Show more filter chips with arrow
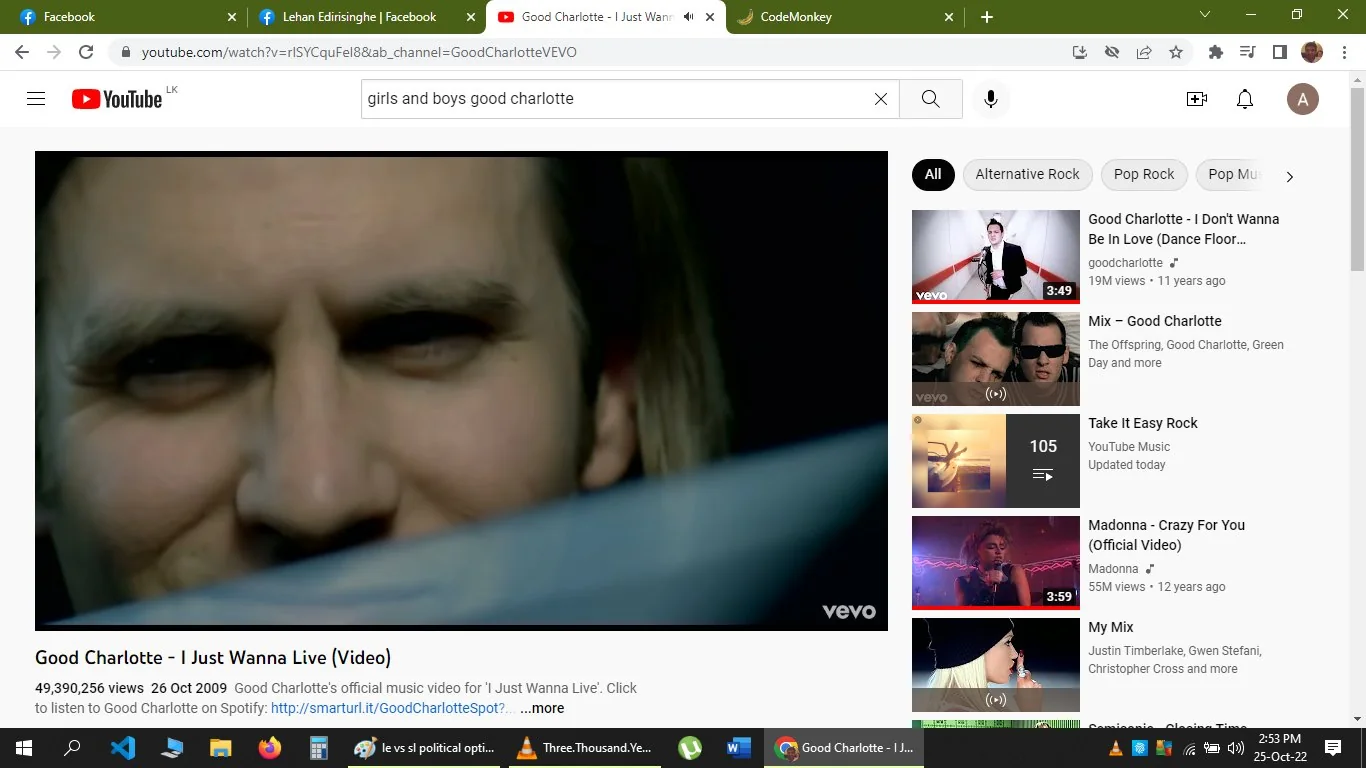Screen dimensions: 1366x768 (x=1289, y=176)
